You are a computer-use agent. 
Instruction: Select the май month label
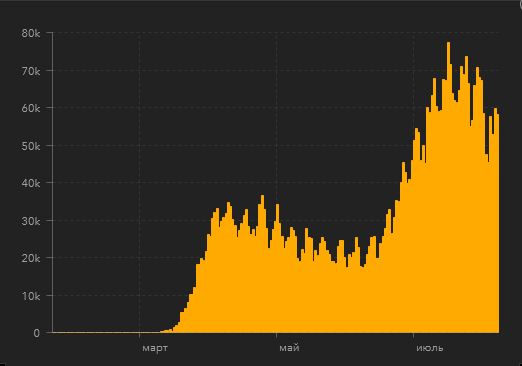[x=289, y=348]
